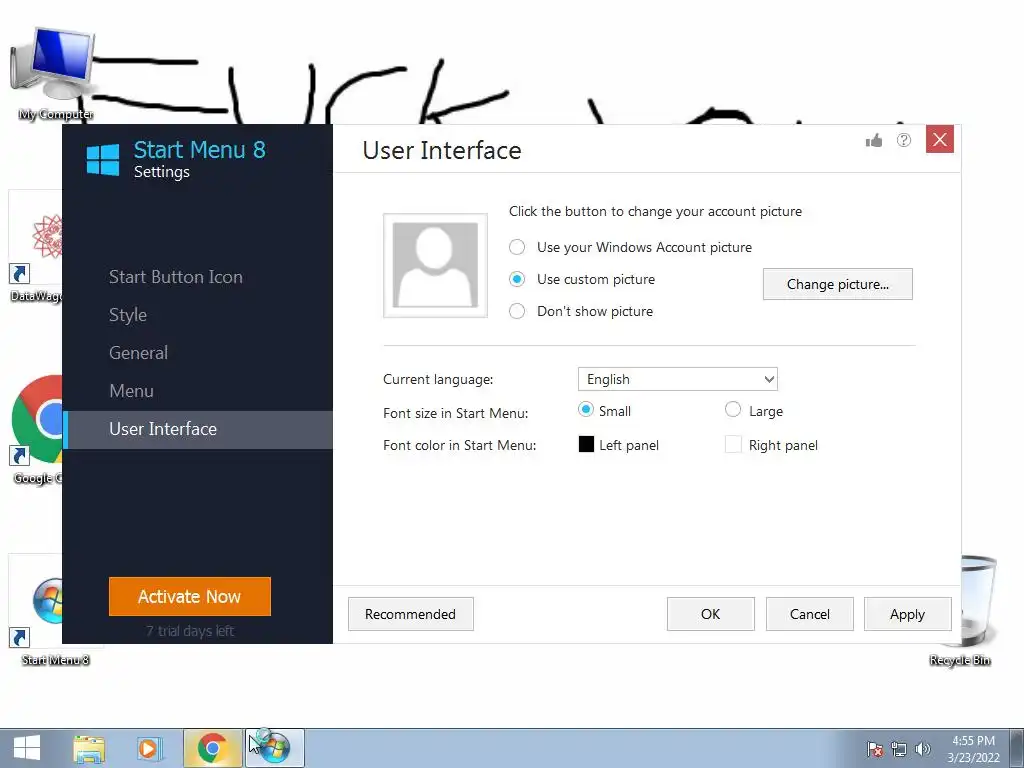This screenshot has height=768, width=1024.
Task: Open the media player taskbar icon
Action: [149, 748]
